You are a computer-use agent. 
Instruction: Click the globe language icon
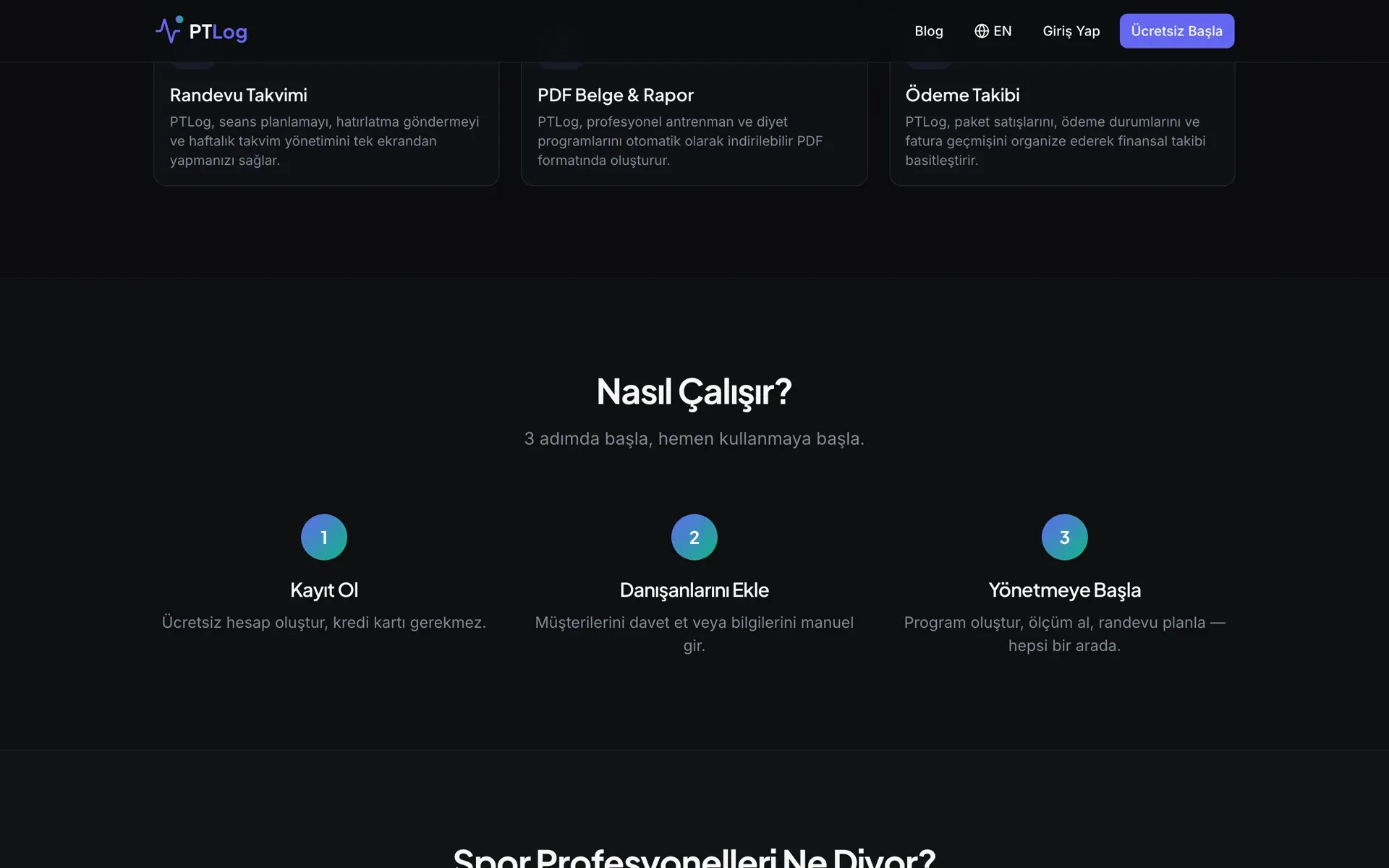[981, 31]
